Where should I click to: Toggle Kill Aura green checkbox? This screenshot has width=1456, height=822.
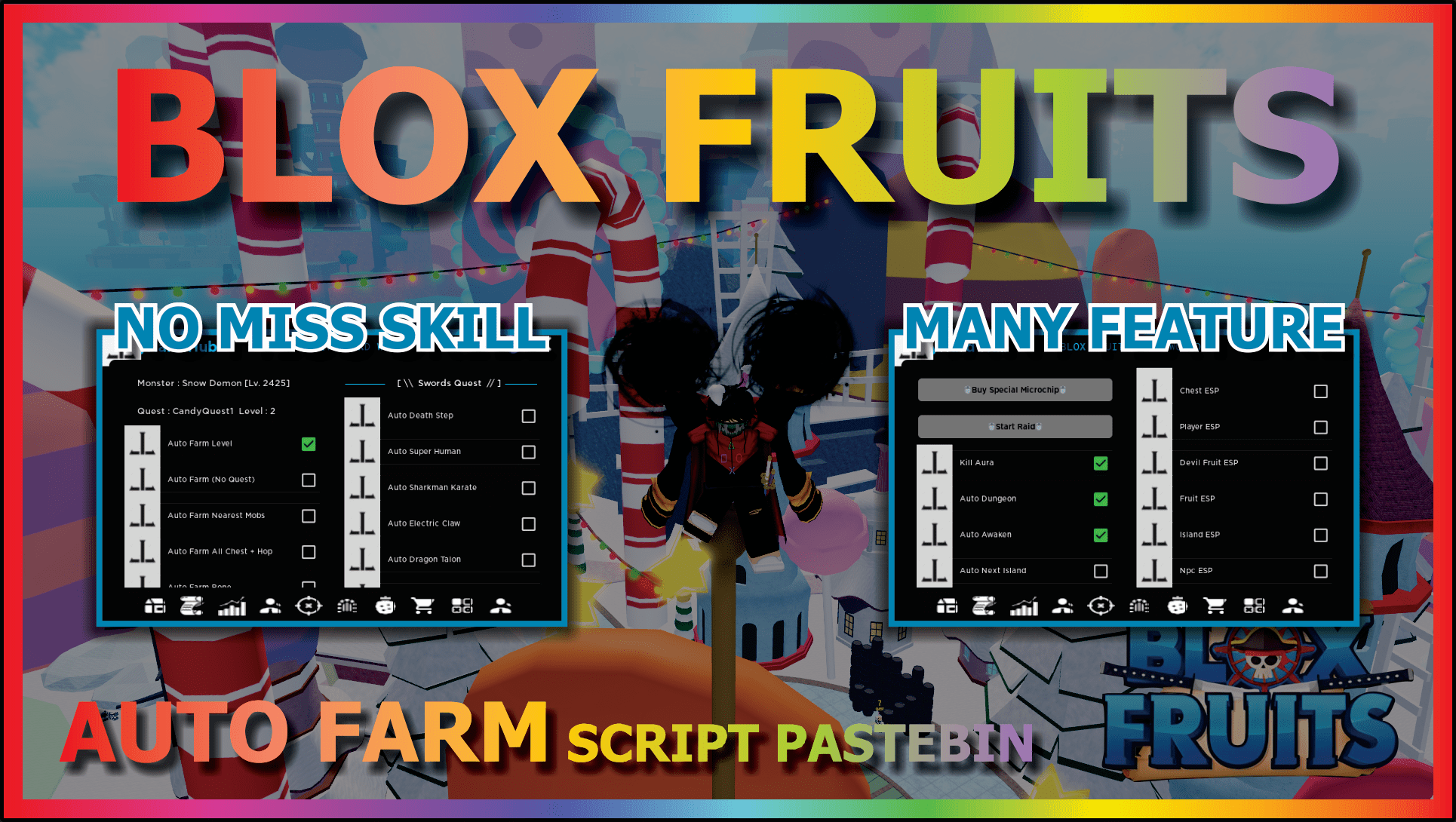click(1100, 463)
